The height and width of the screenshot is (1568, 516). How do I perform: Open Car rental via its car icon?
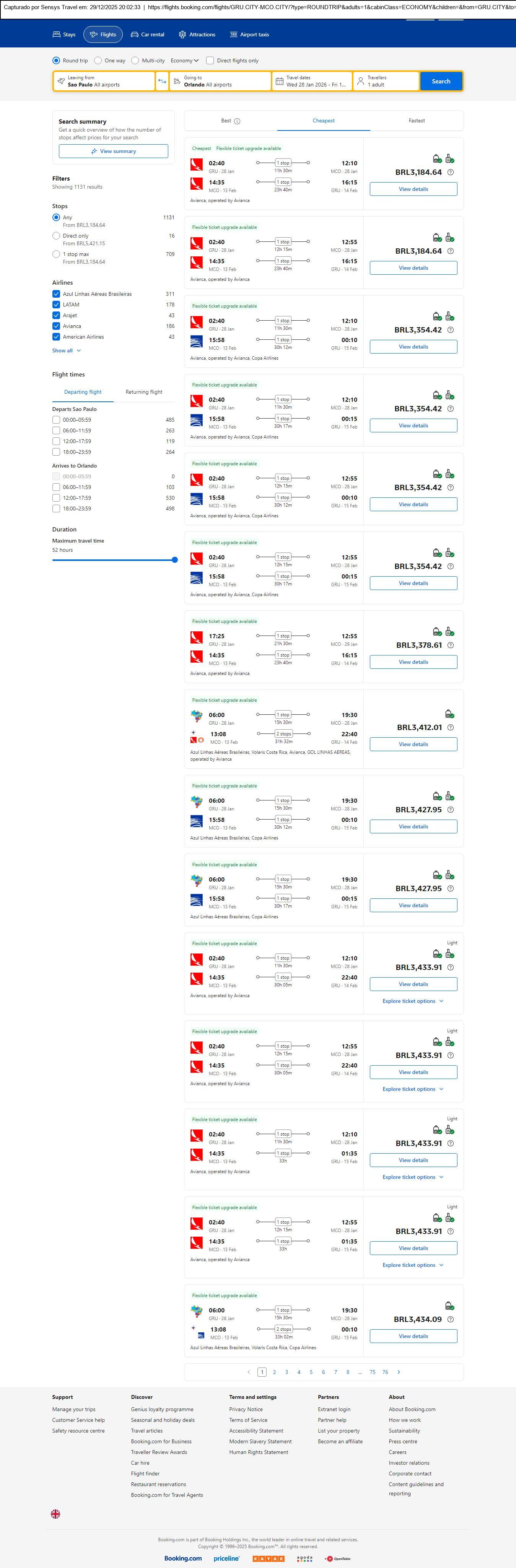tap(135, 35)
